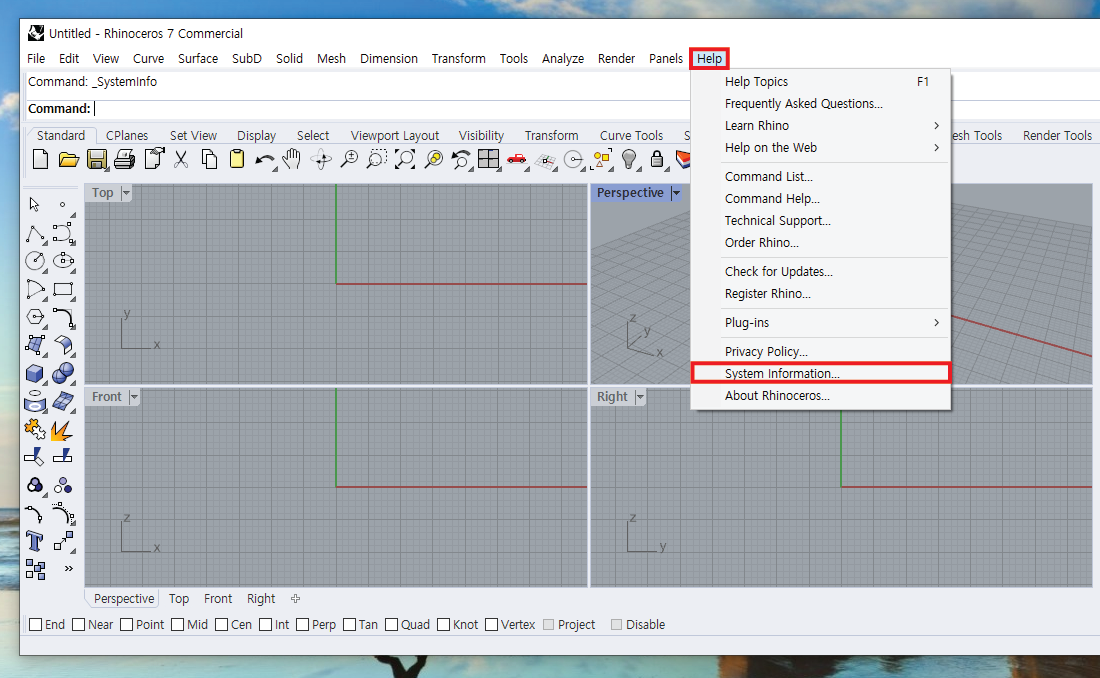Select the Ellipse tool
Image resolution: width=1100 pixels, height=678 pixels.
pos(63,261)
